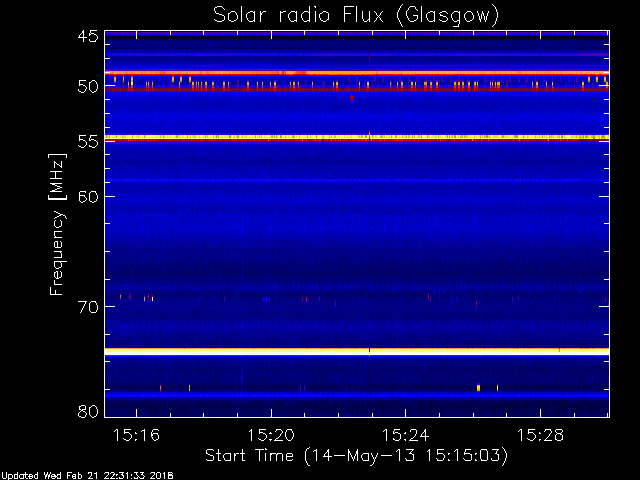The image size is (640, 480).
Task: Click the thick yellow-white band below 70 MHz
Action: [357, 351]
